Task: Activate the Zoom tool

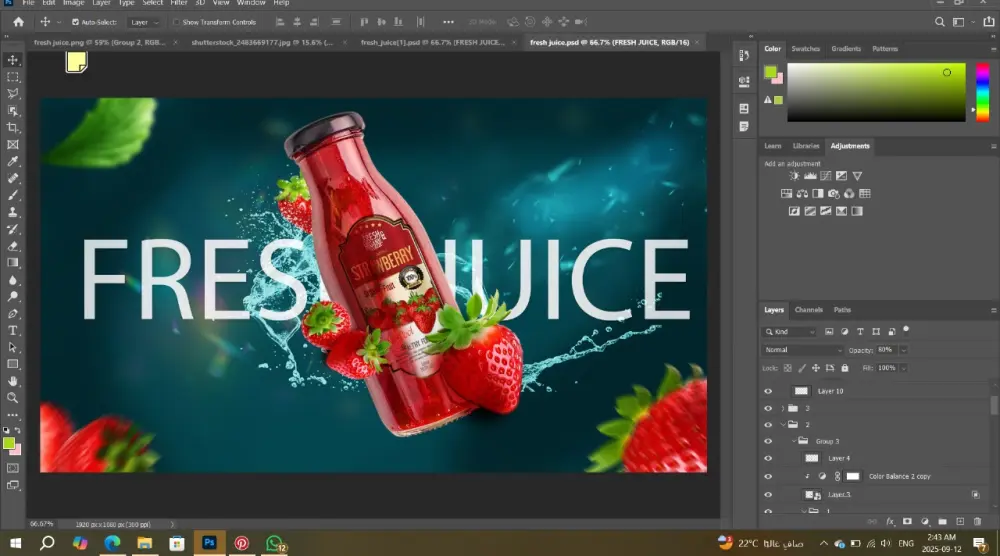Action: tap(13, 397)
